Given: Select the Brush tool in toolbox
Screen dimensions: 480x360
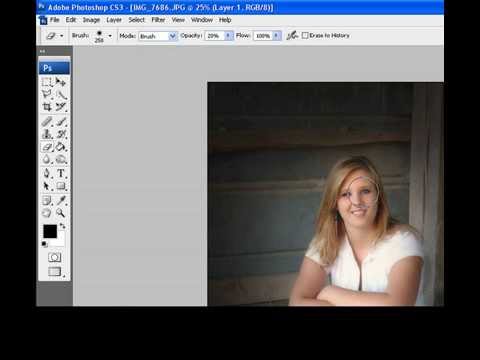Looking at the screenshot, I should [61, 122].
